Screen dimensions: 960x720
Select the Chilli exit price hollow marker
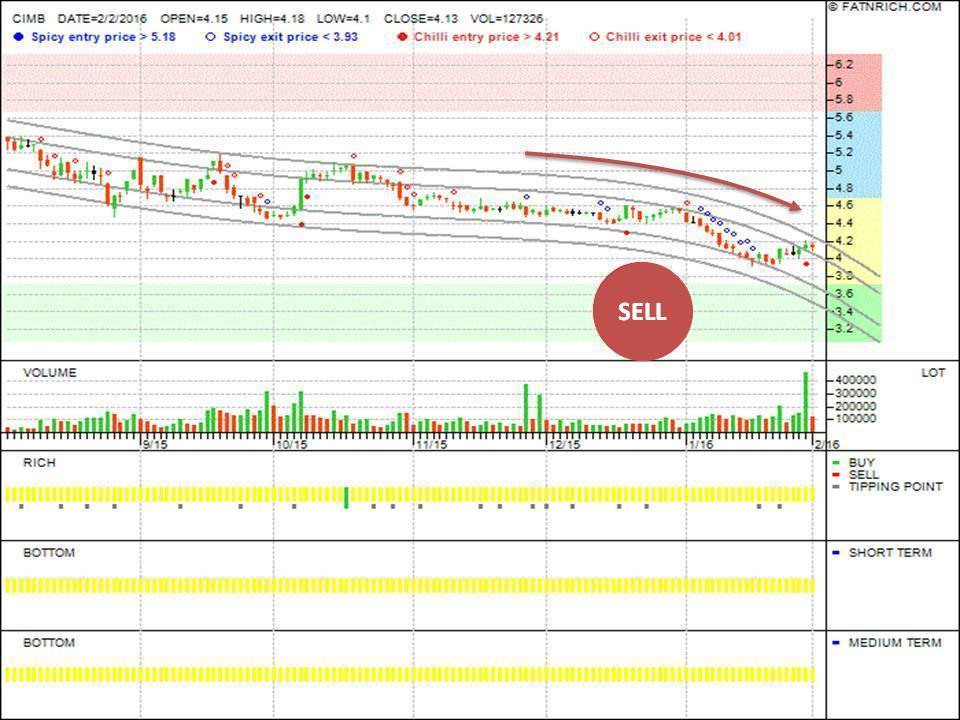[594, 36]
